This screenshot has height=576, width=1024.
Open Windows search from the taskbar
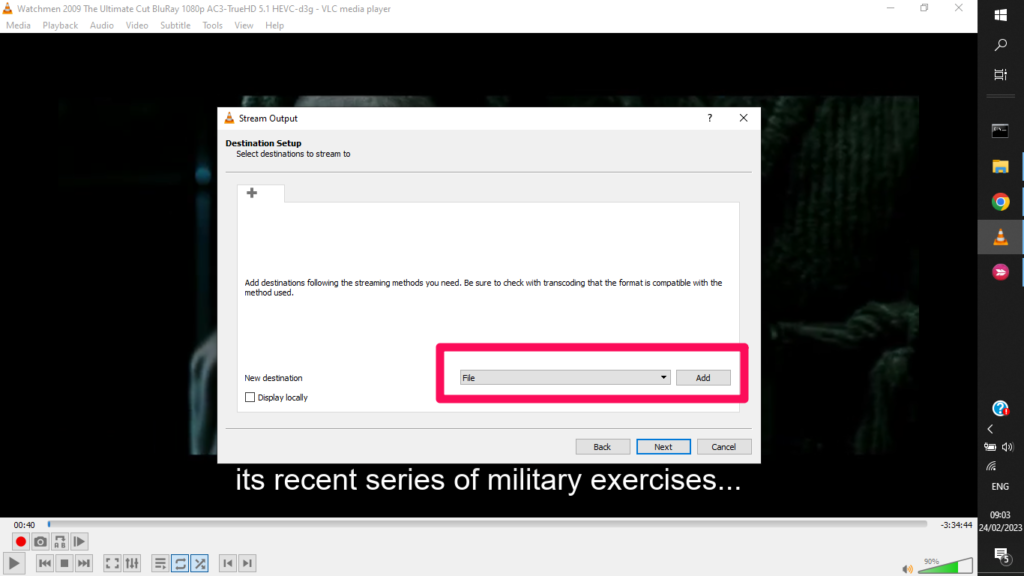click(x=1000, y=44)
